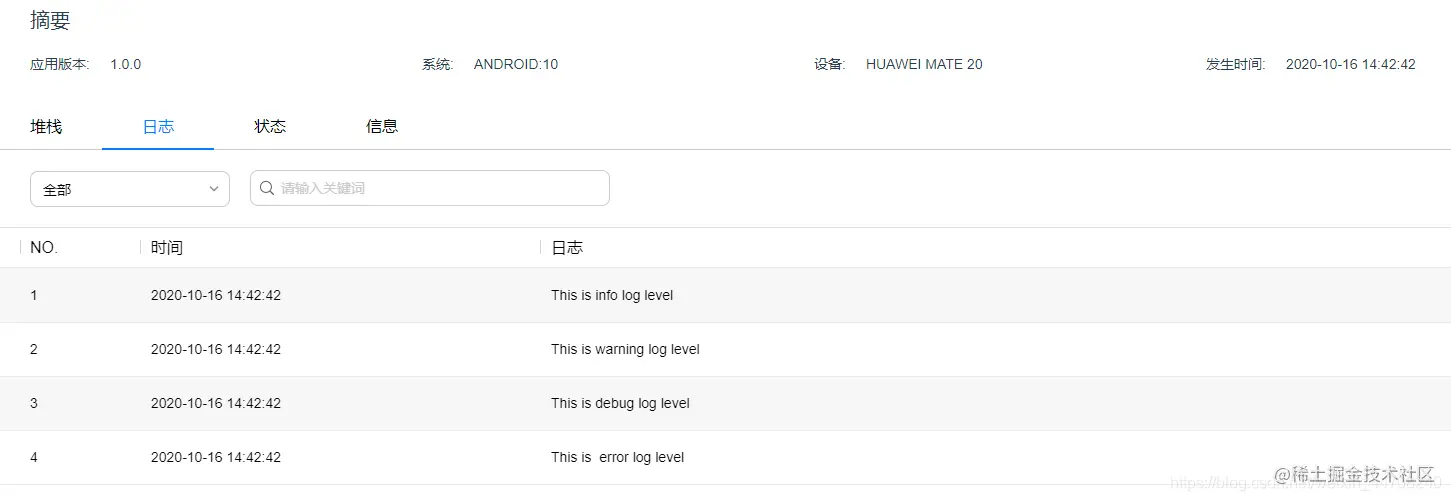Click the 摘要 heading
Screen dimensions: 1451x501
[x=50, y=20]
